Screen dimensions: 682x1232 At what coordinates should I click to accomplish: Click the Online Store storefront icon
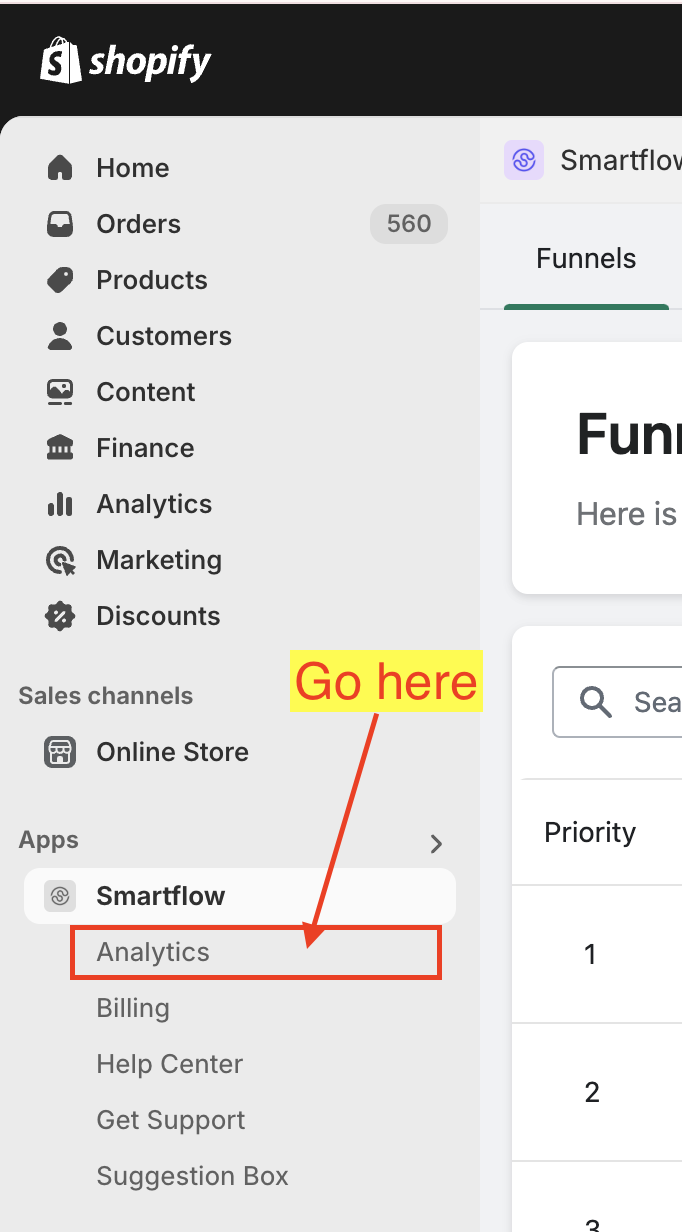[60, 752]
